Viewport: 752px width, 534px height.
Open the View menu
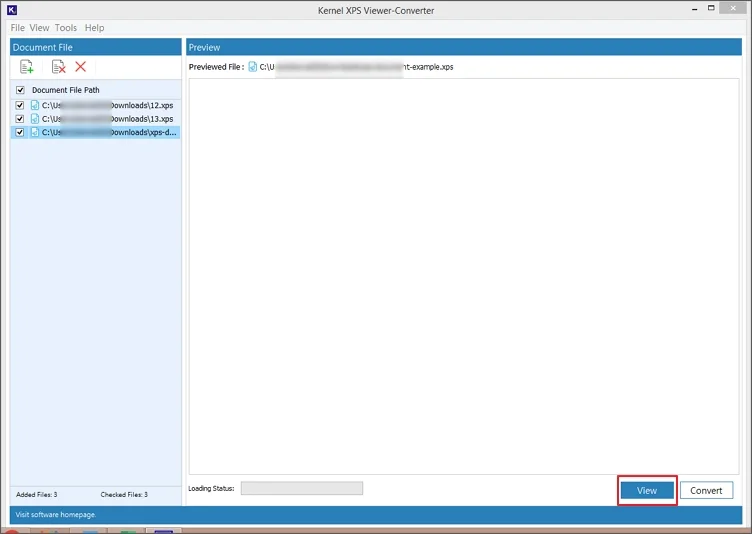pos(39,28)
